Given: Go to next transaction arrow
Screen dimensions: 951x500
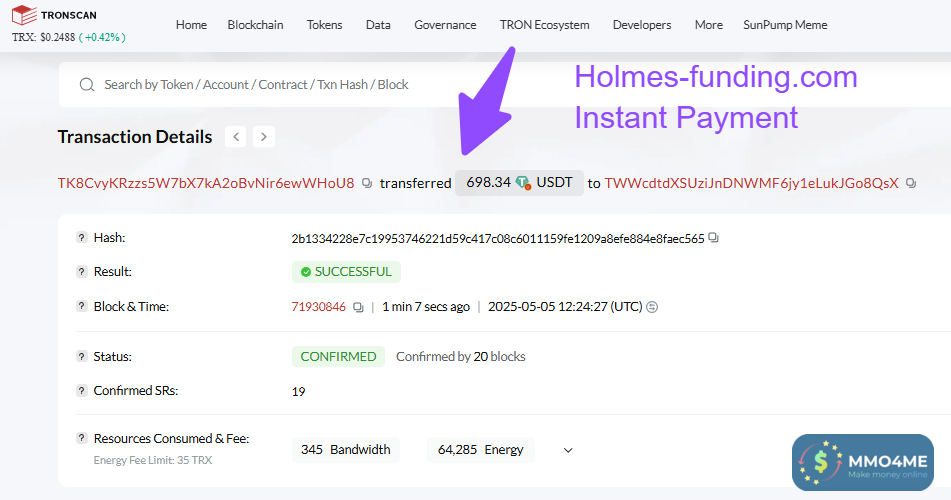Looking at the screenshot, I should 264,137.
